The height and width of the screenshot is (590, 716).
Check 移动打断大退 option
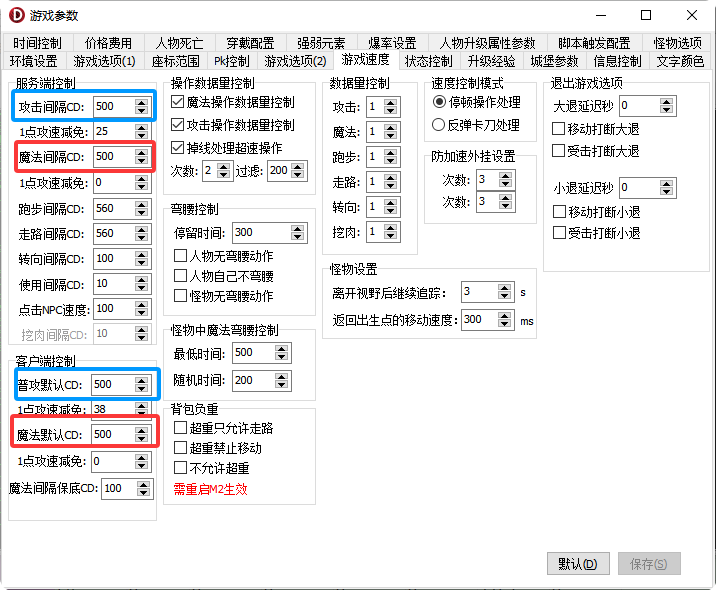pos(595,129)
